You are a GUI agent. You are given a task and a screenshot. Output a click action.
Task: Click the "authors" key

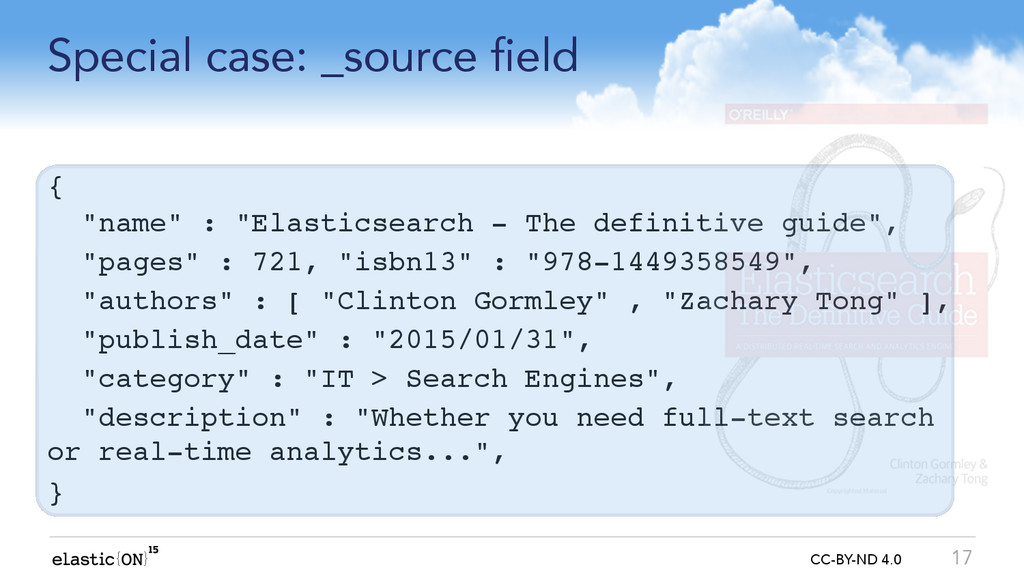click(157, 301)
